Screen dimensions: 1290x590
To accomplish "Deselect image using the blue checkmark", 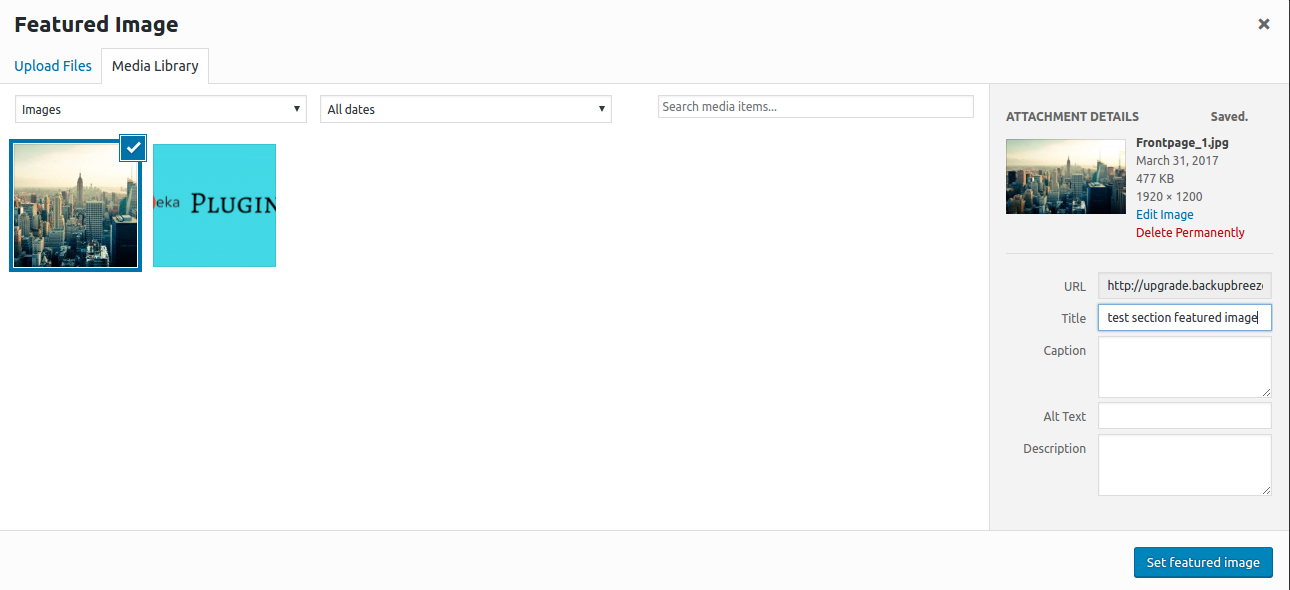I will (x=134, y=147).
